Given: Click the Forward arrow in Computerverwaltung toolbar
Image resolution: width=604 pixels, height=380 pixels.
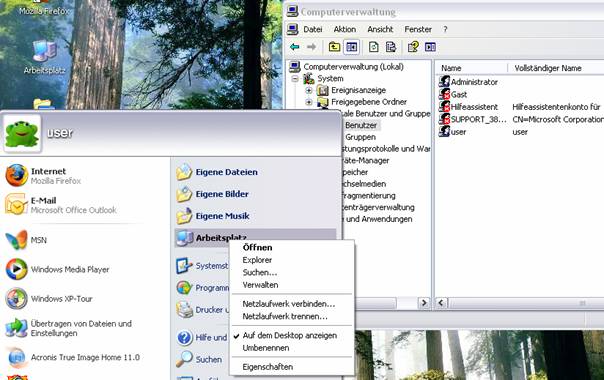Looking at the screenshot, I should coord(311,47).
